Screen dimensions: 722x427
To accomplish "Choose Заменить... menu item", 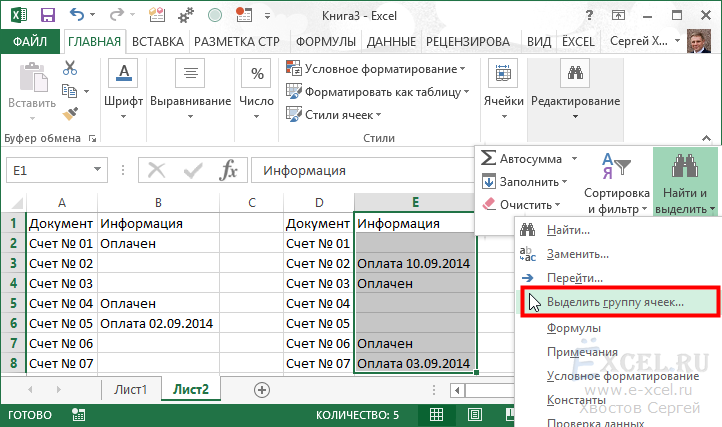I will pyautogui.click(x=617, y=254).
